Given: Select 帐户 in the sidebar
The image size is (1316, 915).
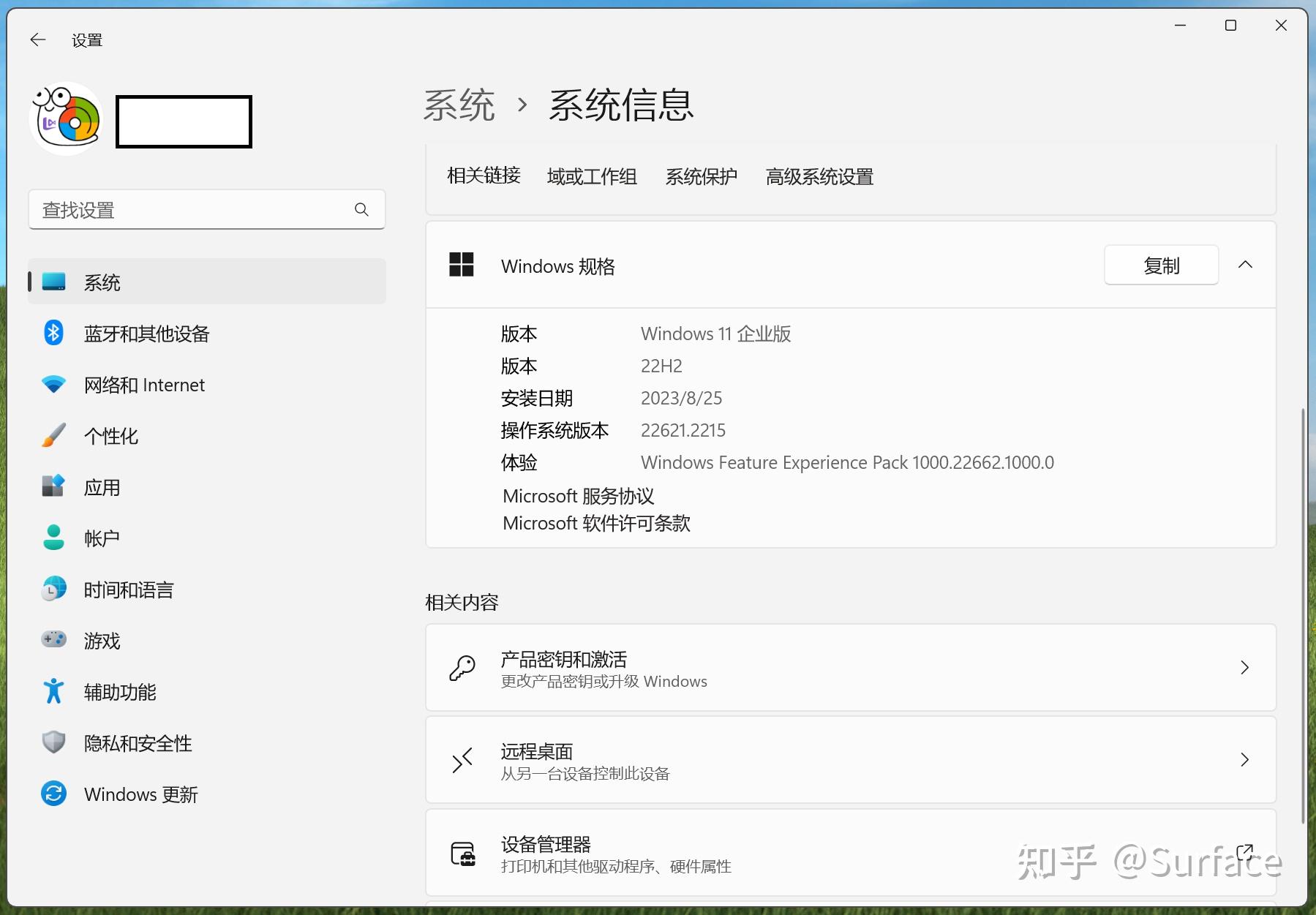Looking at the screenshot, I should click(101, 538).
